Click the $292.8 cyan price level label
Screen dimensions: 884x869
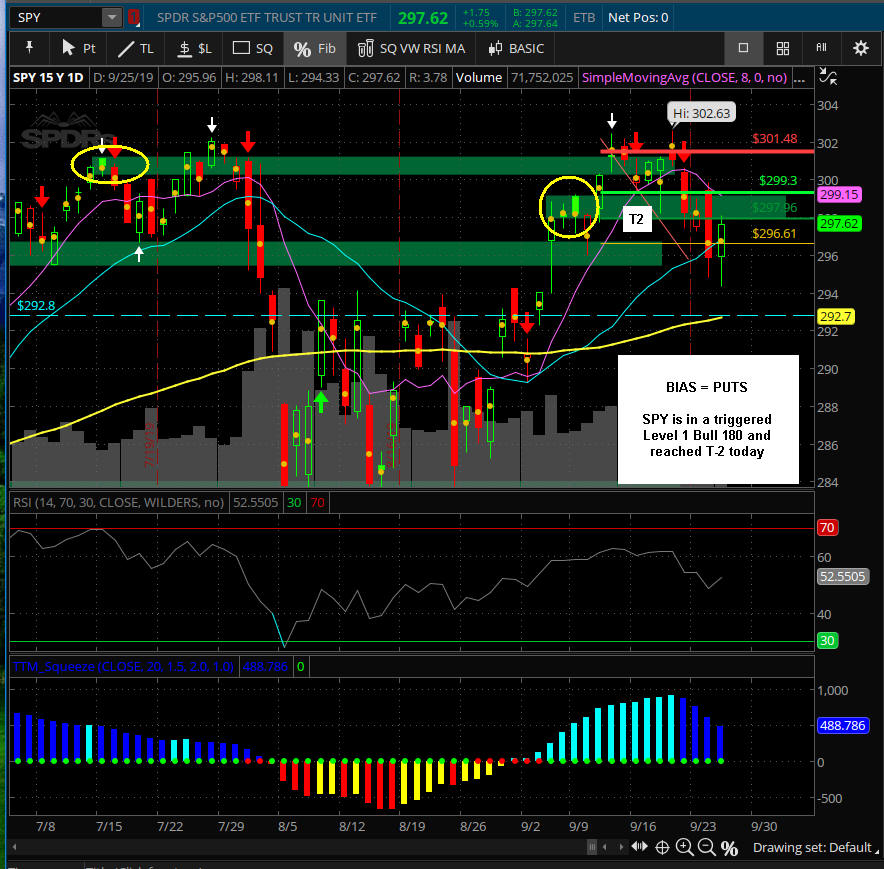point(36,306)
